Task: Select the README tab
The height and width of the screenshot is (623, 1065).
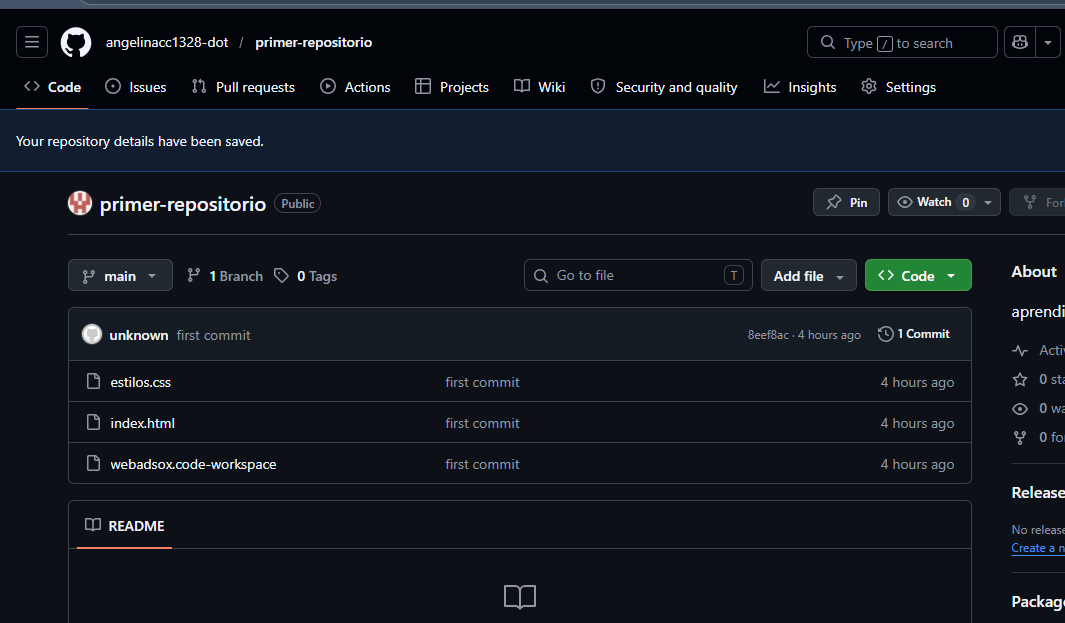Action: (124, 525)
